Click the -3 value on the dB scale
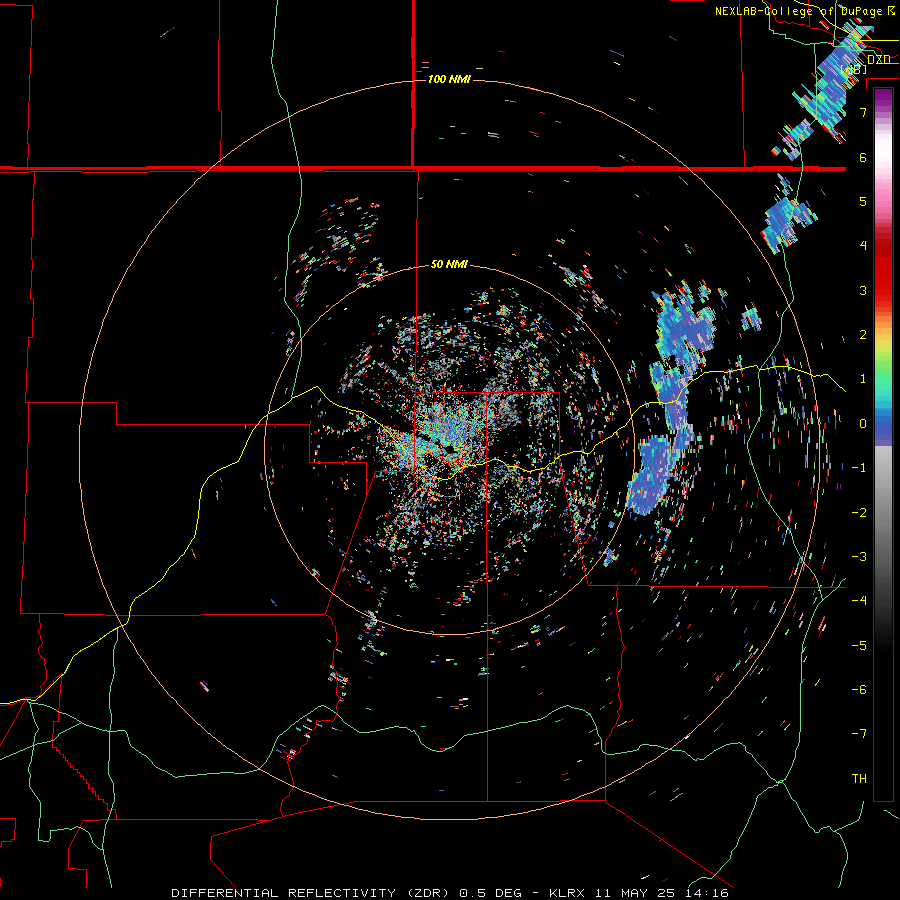This screenshot has width=900, height=900. (x=859, y=557)
